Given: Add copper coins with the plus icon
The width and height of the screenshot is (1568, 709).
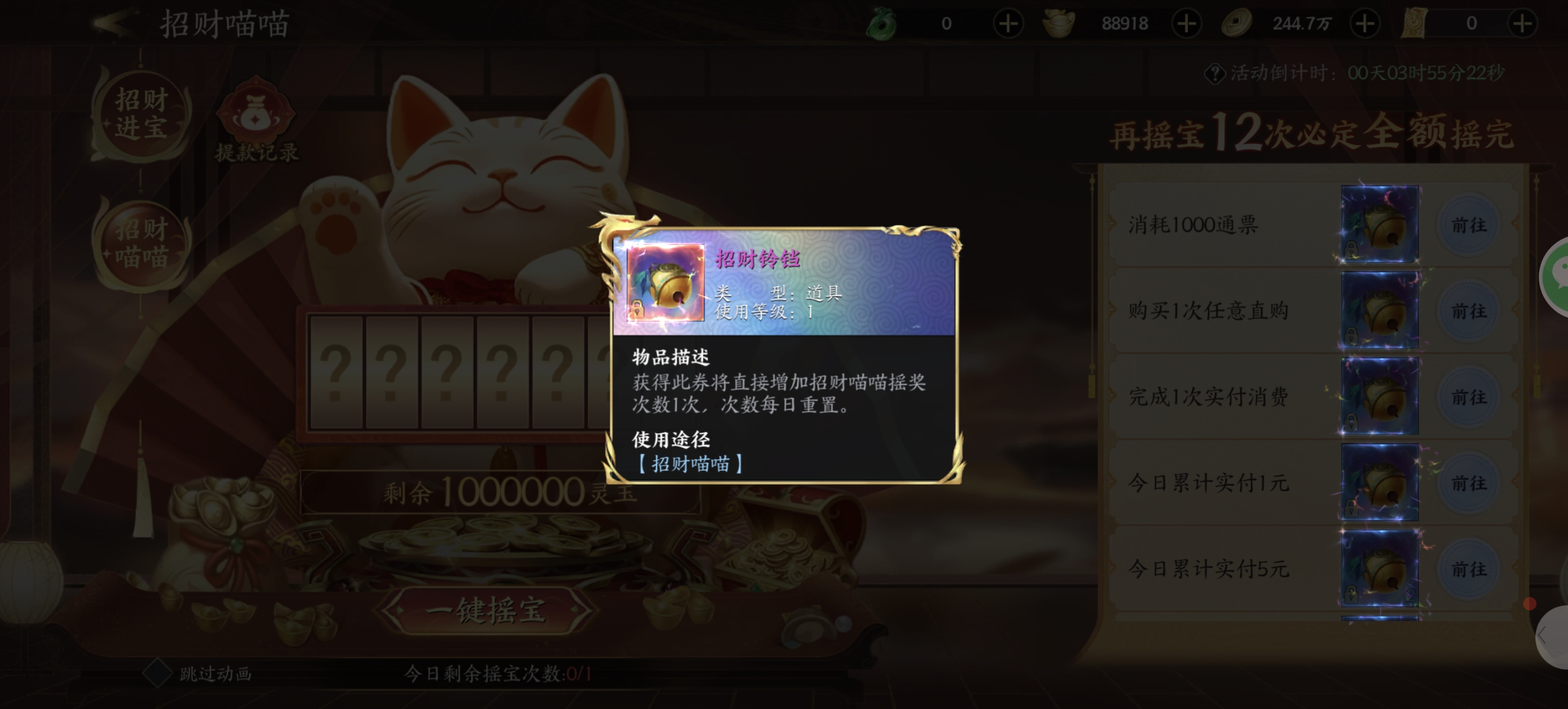Looking at the screenshot, I should 1364,24.
